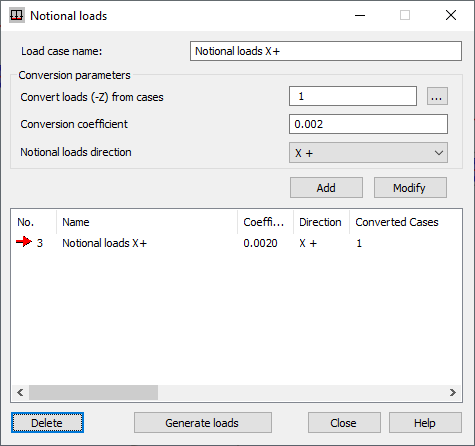
Task: Click the right scroll arrow of the list
Action: click(x=453, y=392)
